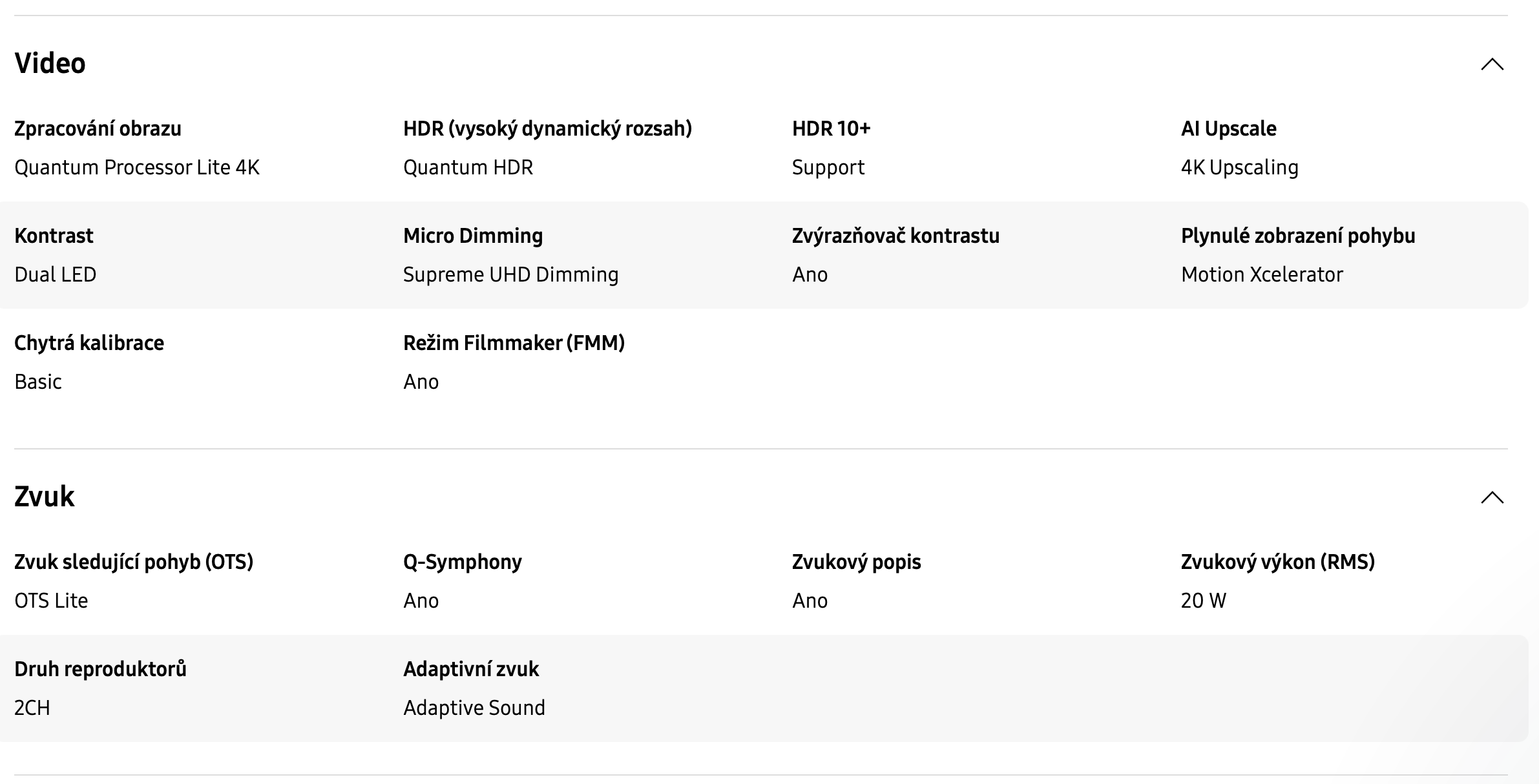Select the Zpracování obrazu spec label
This screenshot has height=784, width=1539.
click(x=98, y=129)
